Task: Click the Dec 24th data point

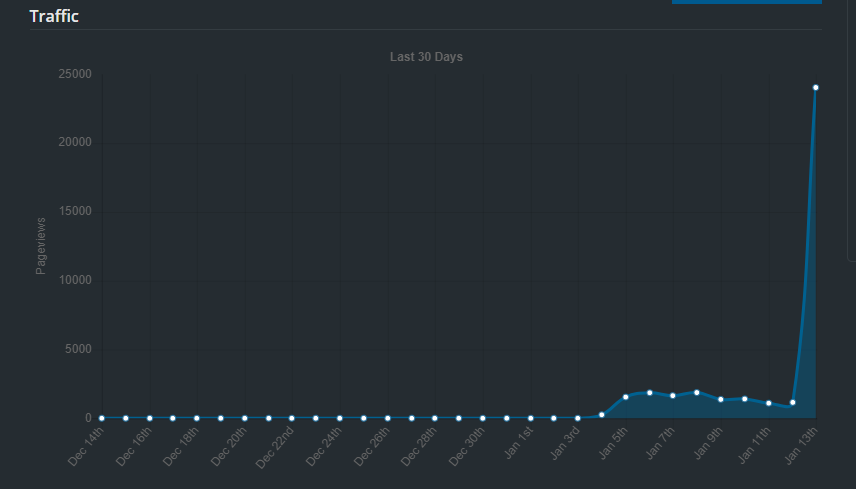Action: pyautogui.click(x=340, y=418)
